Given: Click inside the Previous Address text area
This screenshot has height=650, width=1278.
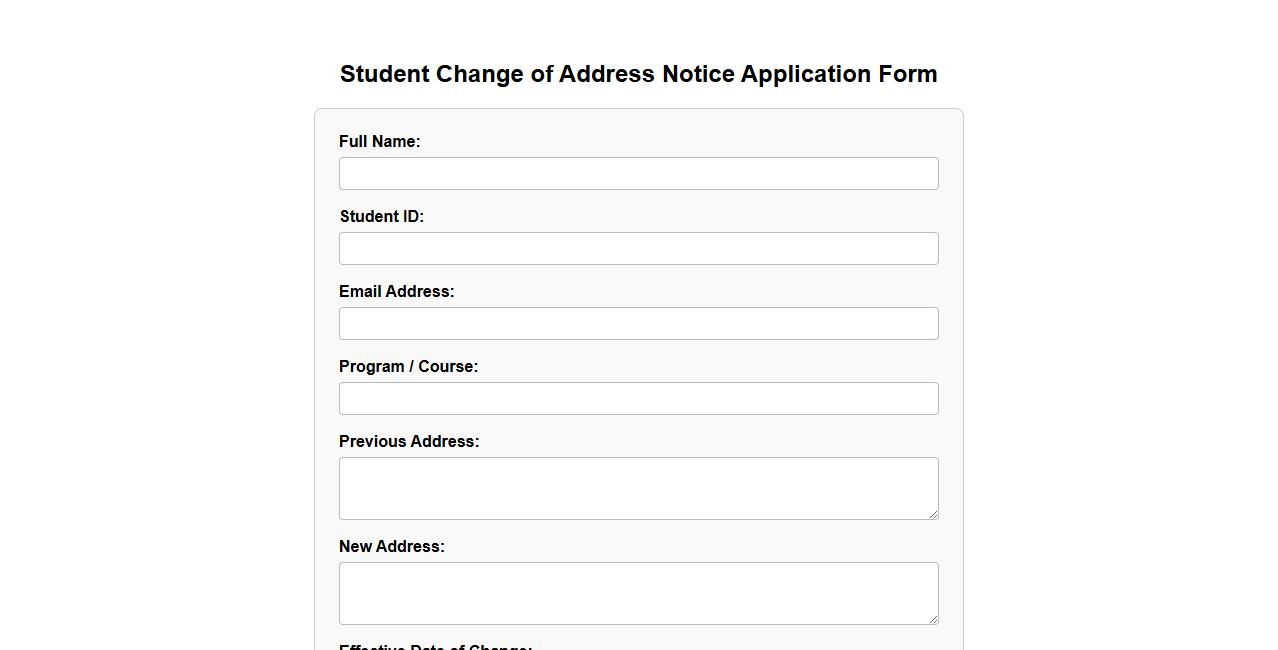Looking at the screenshot, I should pyautogui.click(x=638, y=488).
